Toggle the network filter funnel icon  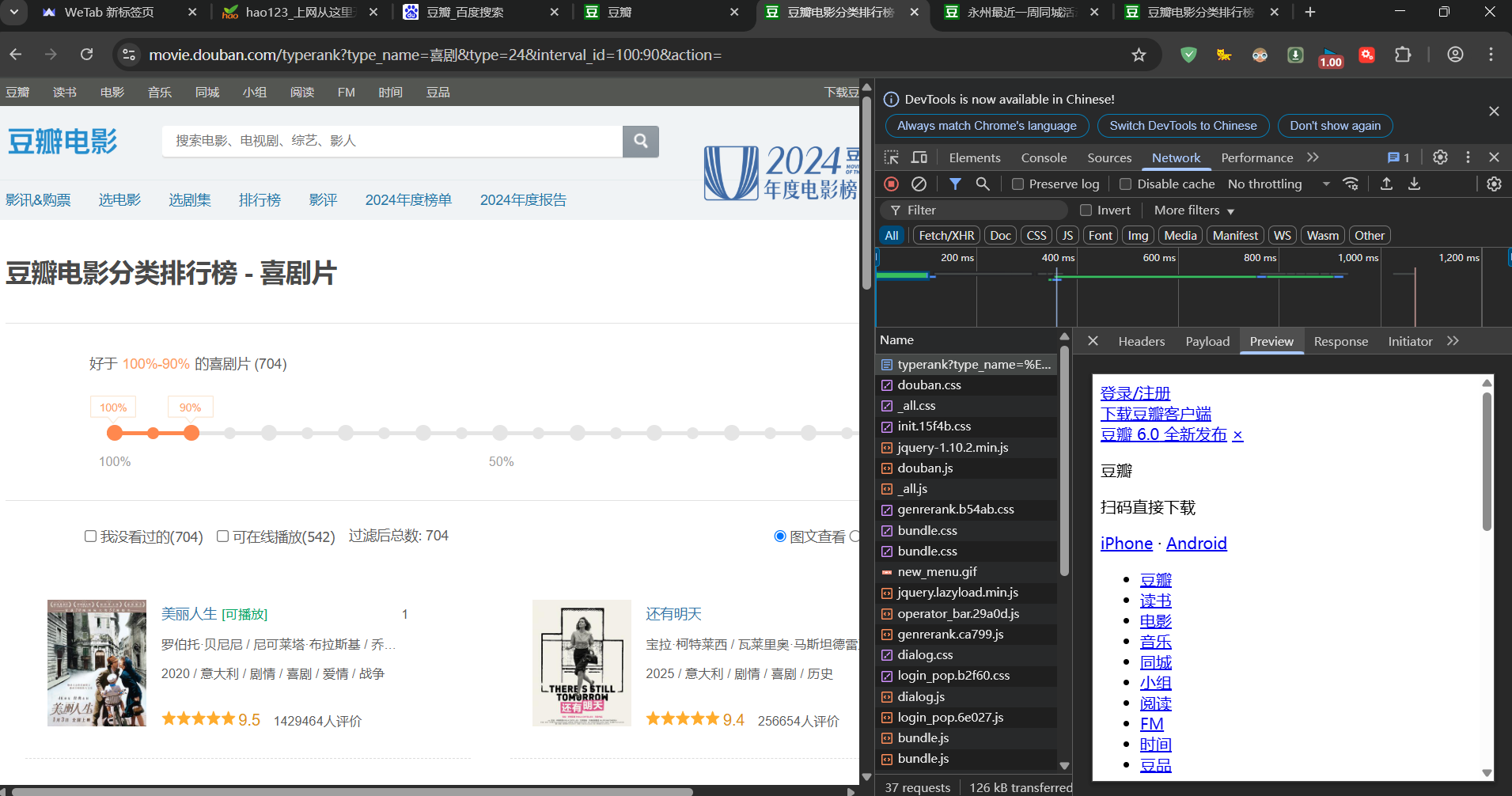point(956,184)
